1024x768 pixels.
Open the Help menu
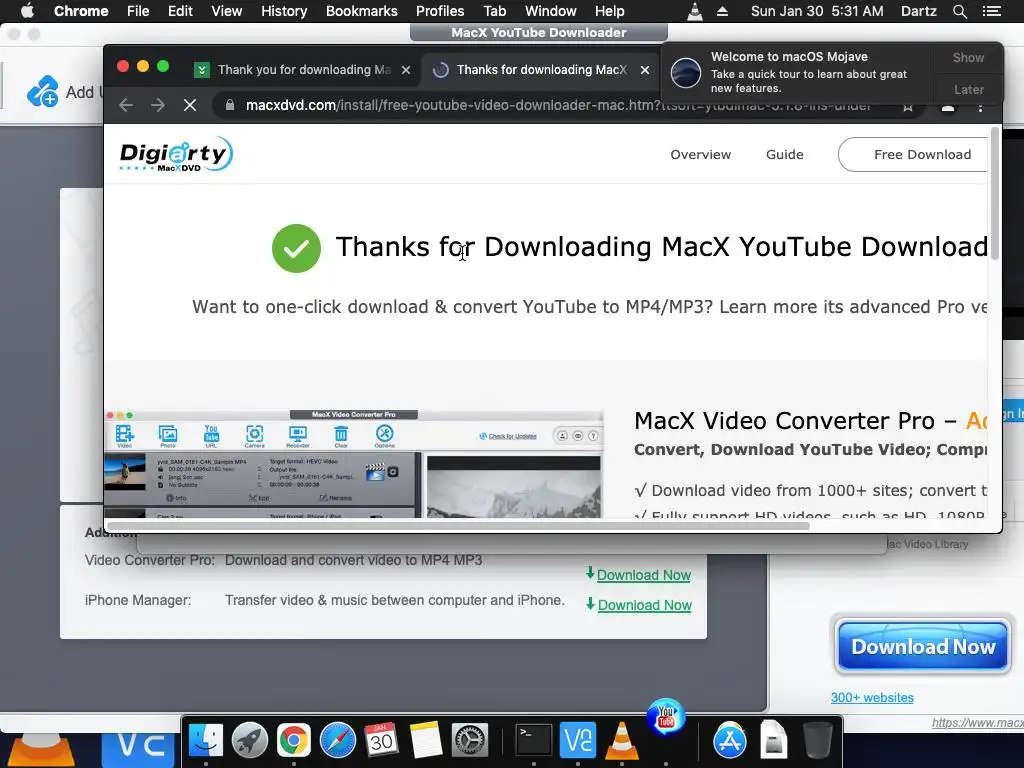609,11
